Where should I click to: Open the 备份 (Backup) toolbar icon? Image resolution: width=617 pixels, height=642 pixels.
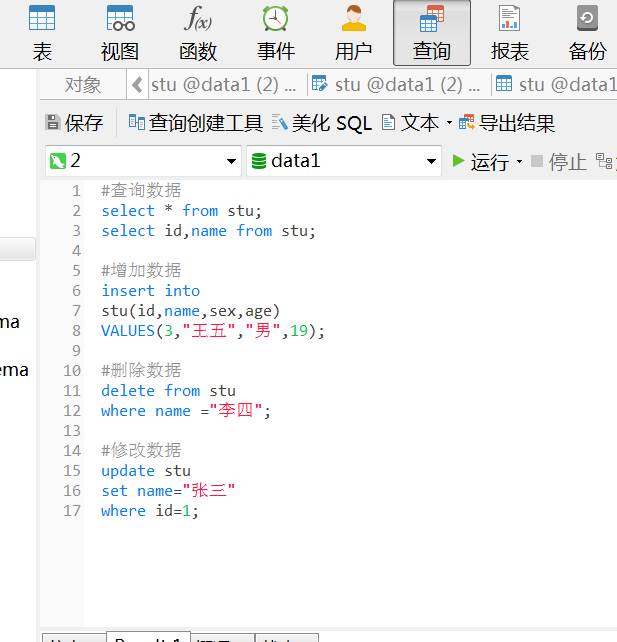click(x=588, y=34)
